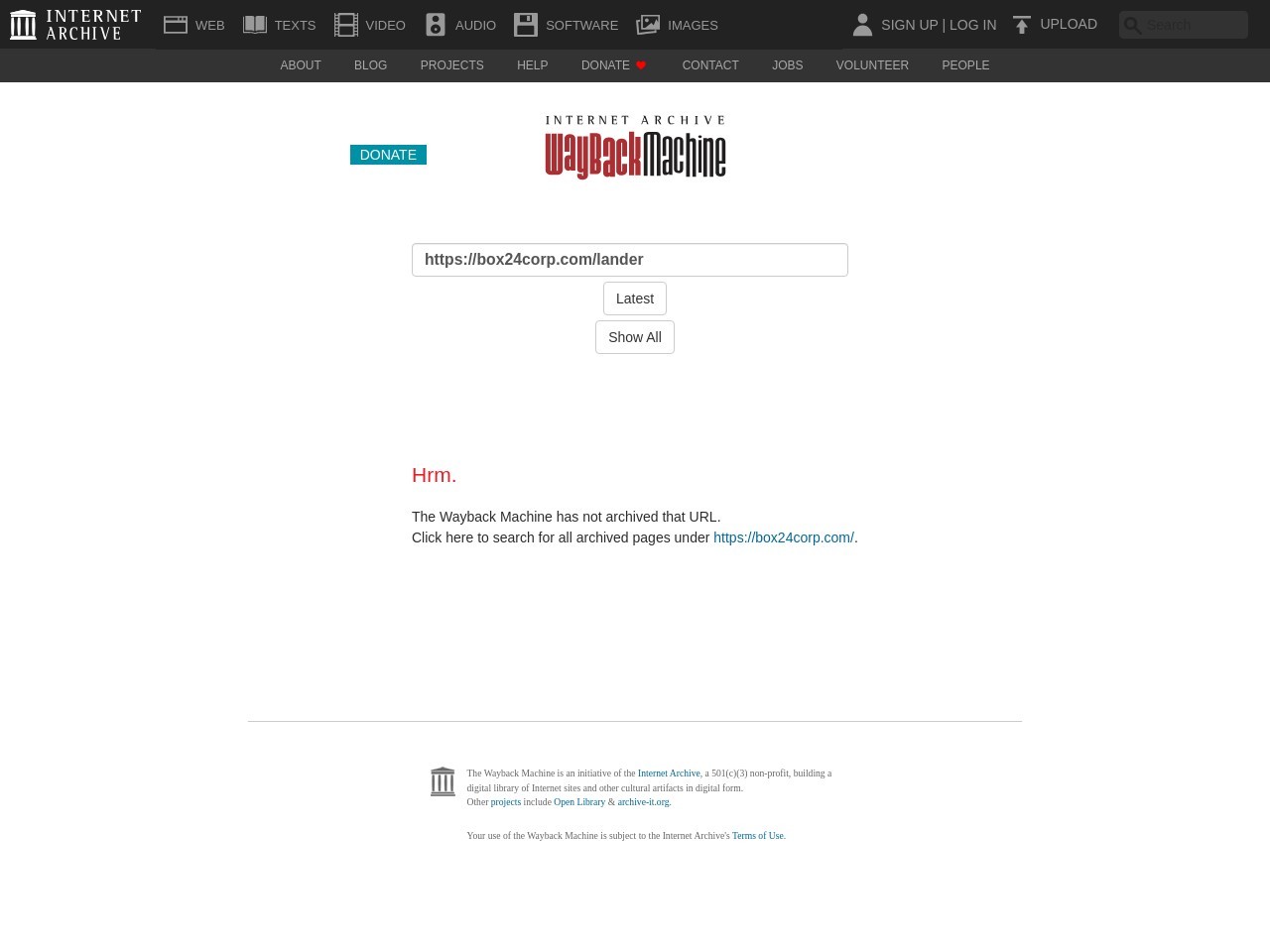Open the PEOPLE link

(965, 65)
